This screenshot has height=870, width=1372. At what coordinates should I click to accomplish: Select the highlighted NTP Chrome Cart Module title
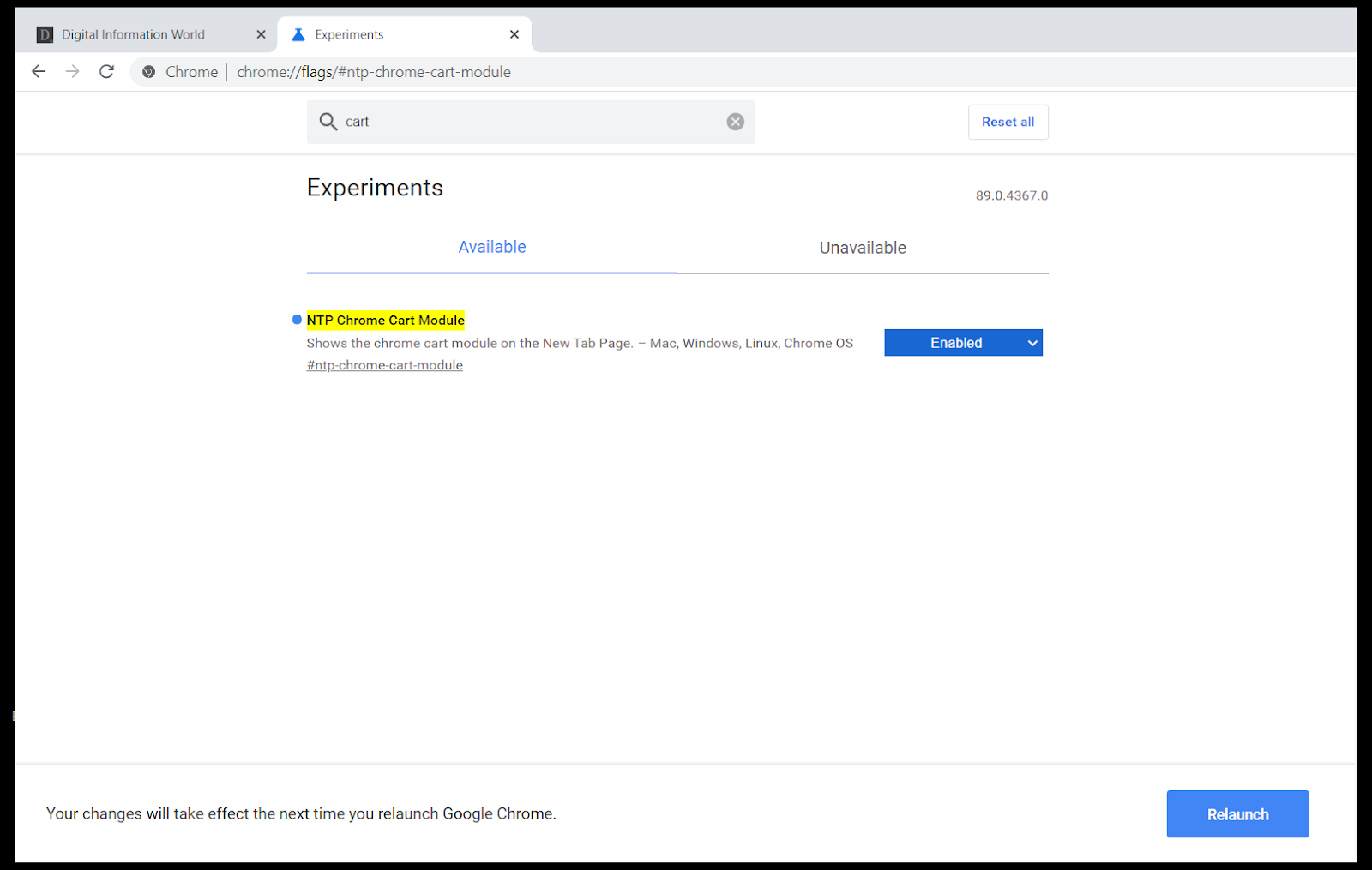pyautogui.click(x=385, y=320)
